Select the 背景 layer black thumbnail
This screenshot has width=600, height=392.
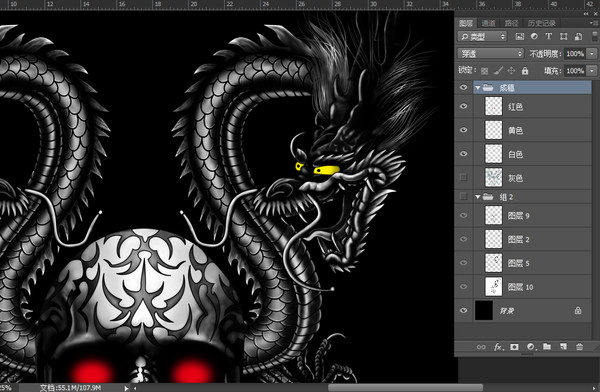click(x=484, y=310)
